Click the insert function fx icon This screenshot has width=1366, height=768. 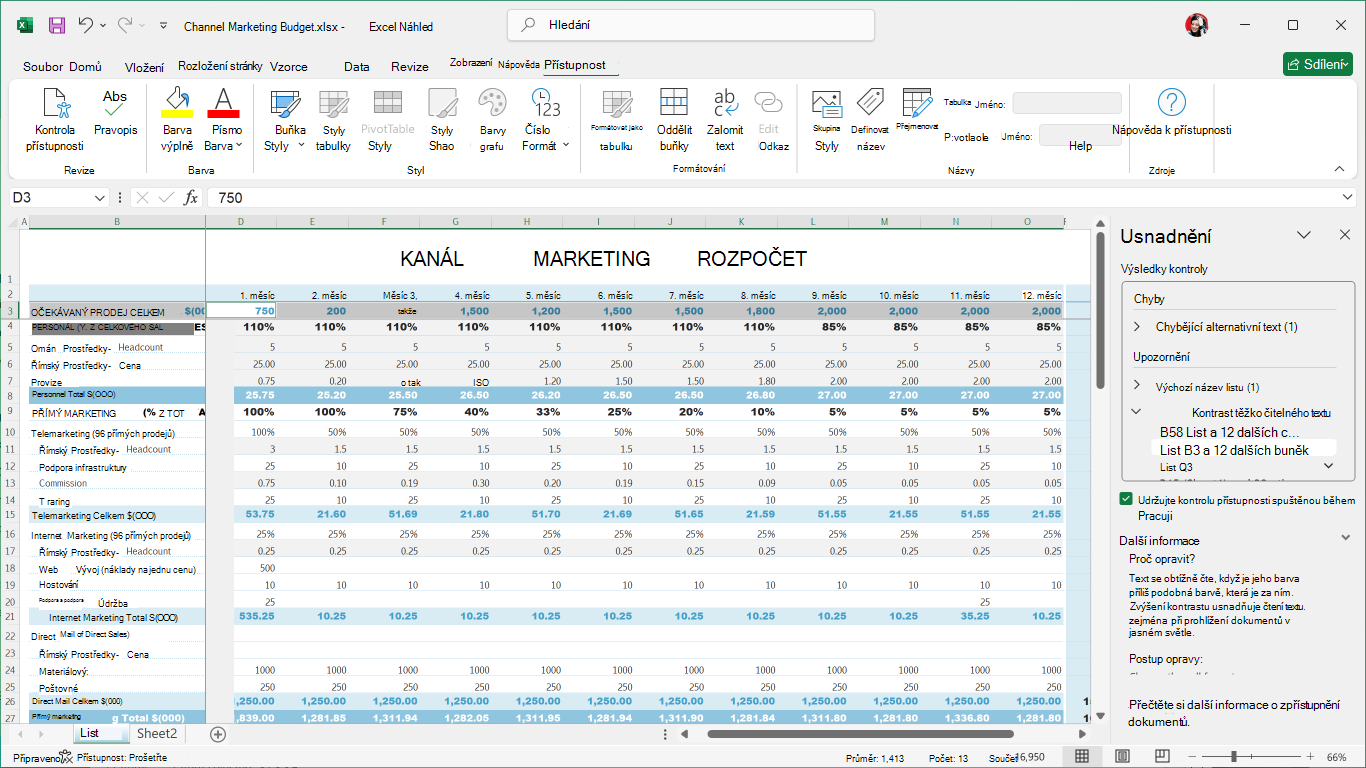coord(191,198)
